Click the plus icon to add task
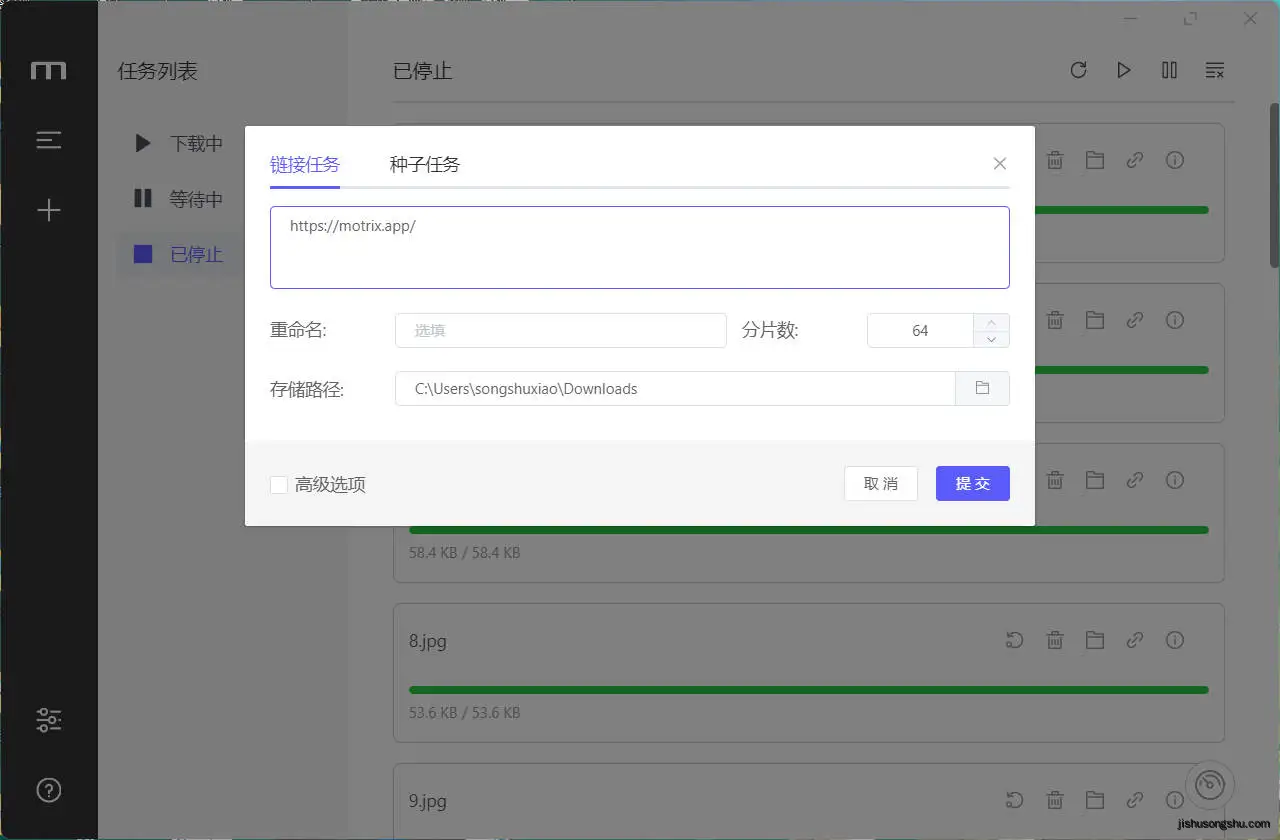 point(48,210)
